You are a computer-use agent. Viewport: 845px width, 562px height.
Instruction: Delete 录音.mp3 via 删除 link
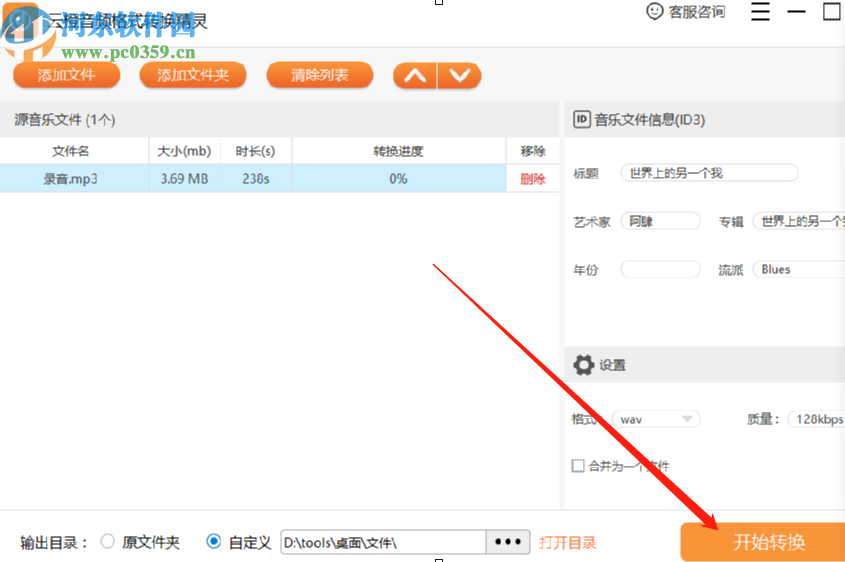coord(532,179)
